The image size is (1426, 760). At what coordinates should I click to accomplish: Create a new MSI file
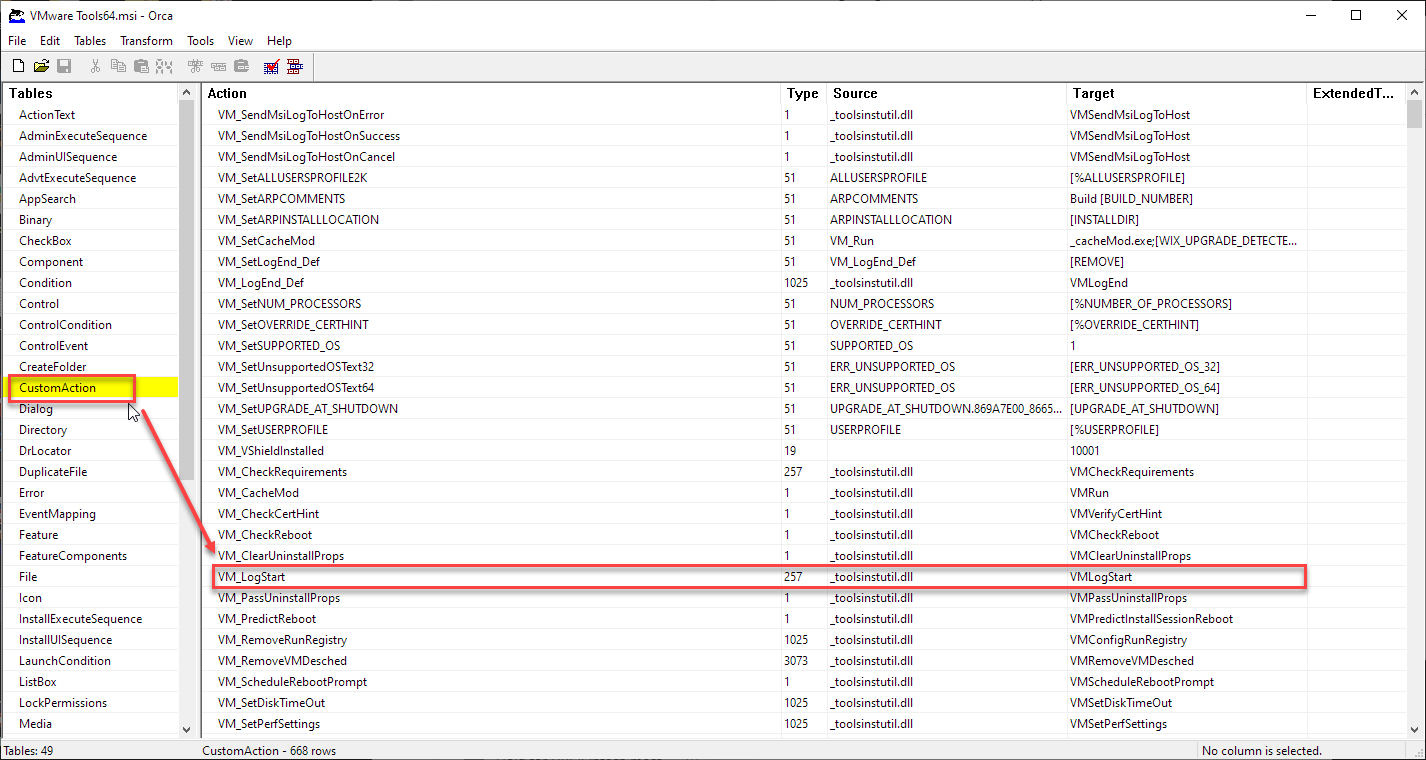(x=18, y=66)
